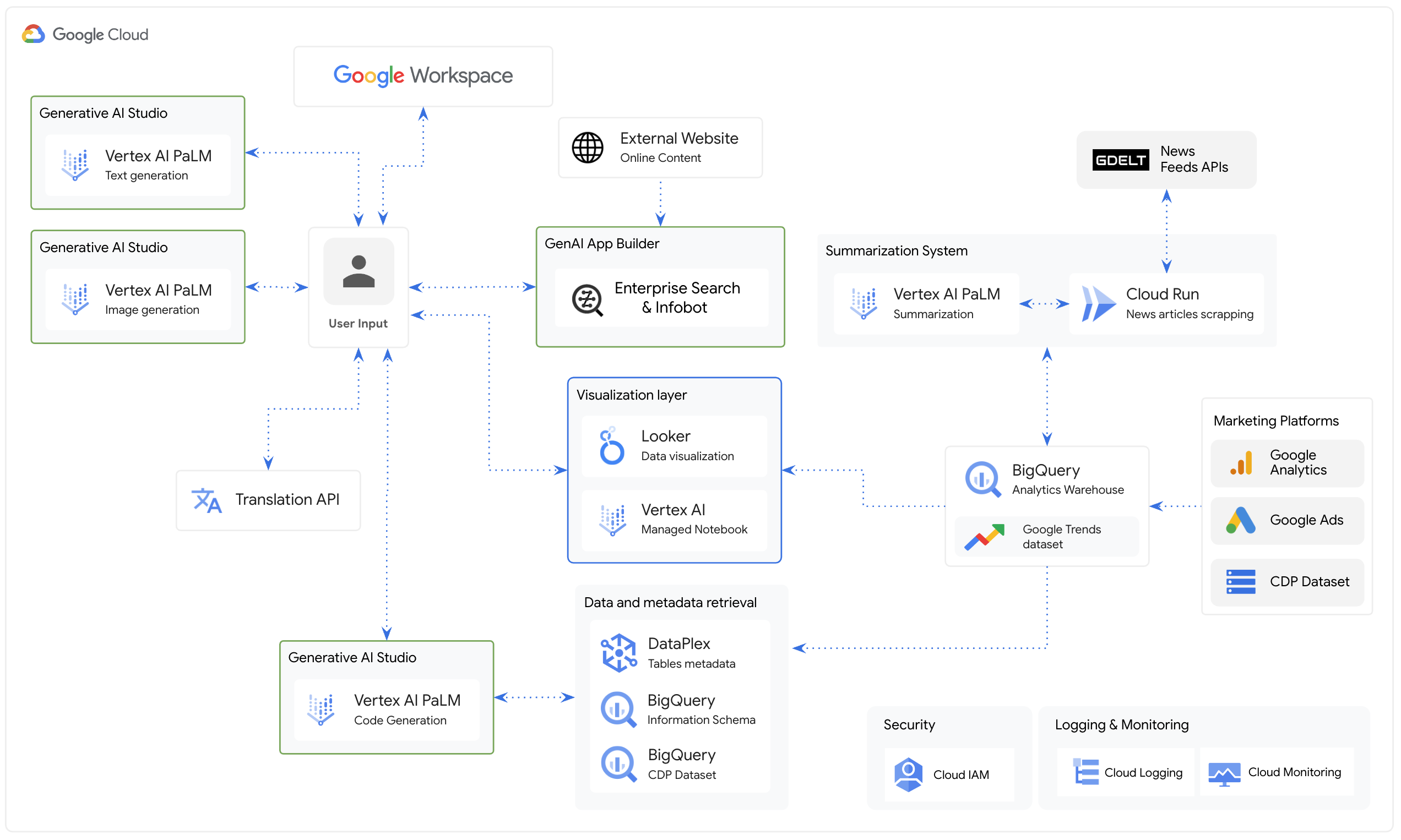Click the 'Cloud Logging' text
The image size is (1401, 840).
coord(1144,773)
